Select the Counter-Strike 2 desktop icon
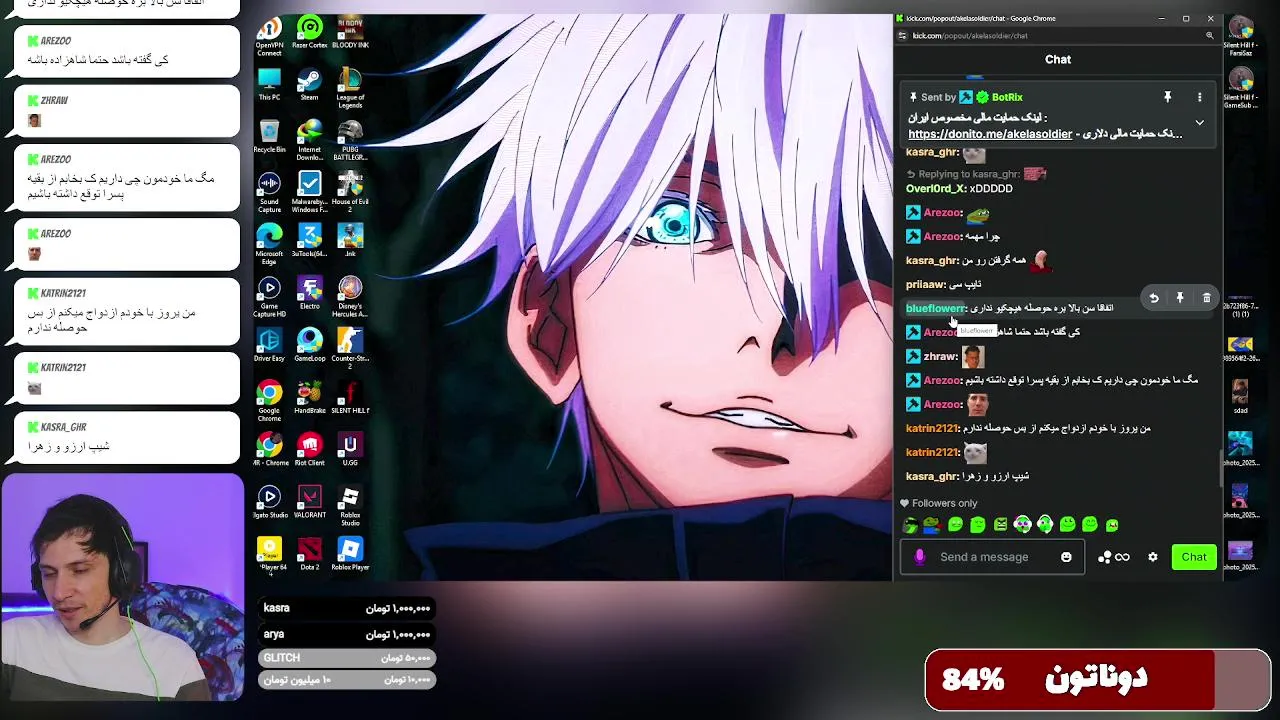 tap(350, 349)
